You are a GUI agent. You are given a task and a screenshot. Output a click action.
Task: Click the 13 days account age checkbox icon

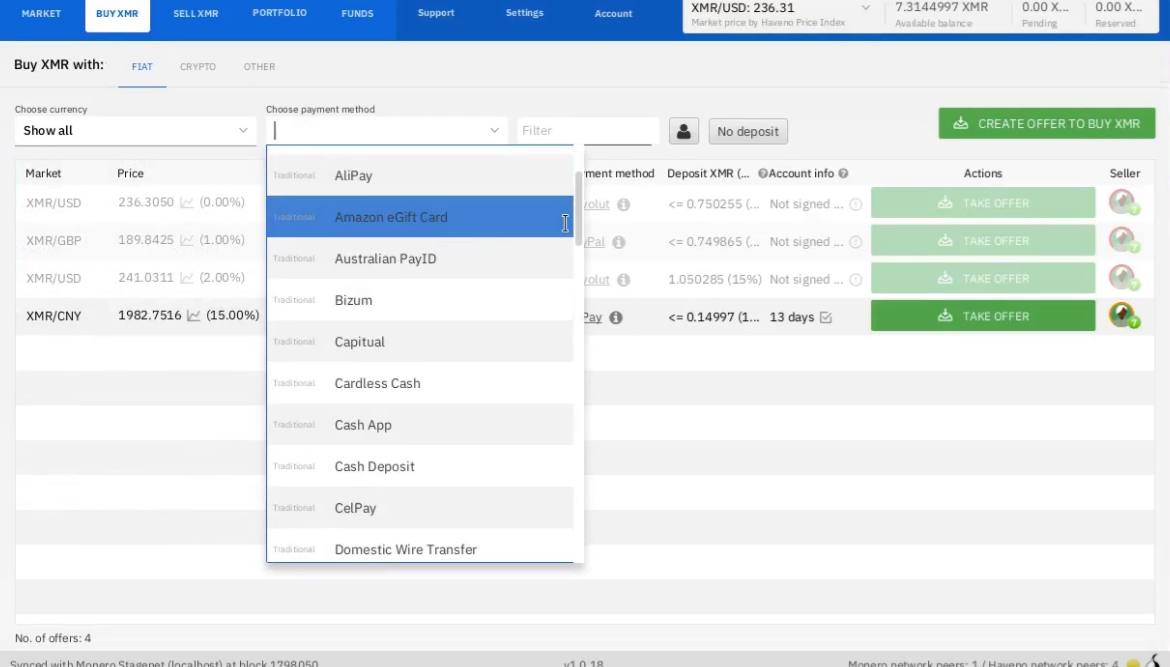[825, 317]
